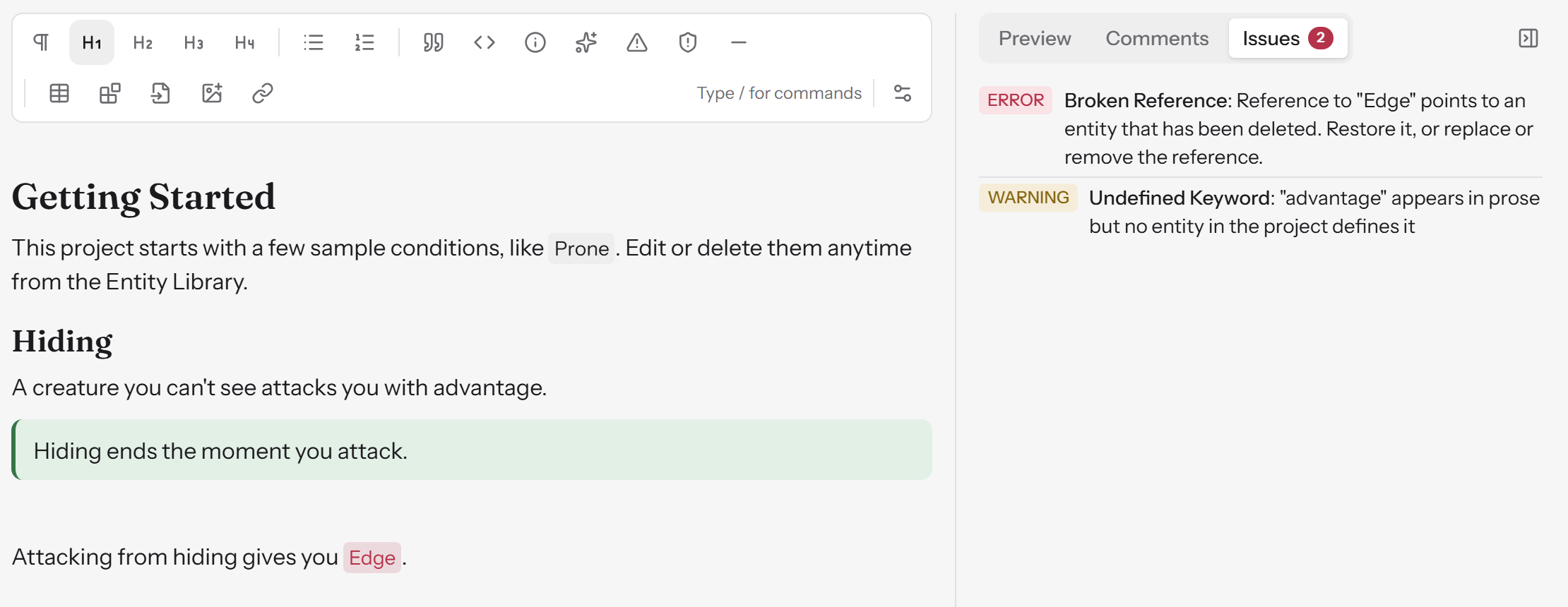Apply Heading 1 formatting

(92, 42)
